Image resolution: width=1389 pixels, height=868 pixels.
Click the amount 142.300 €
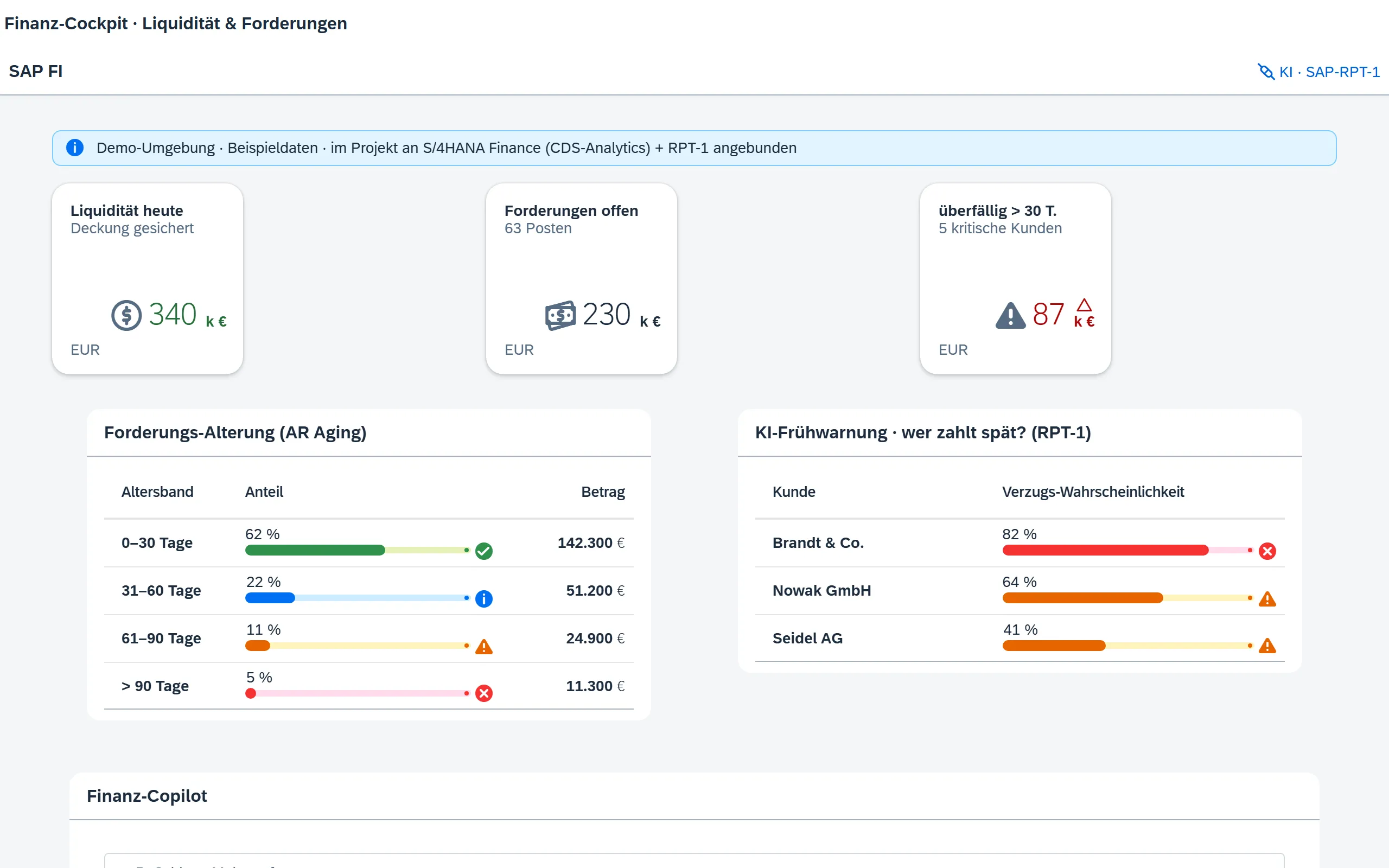[x=591, y=542]
